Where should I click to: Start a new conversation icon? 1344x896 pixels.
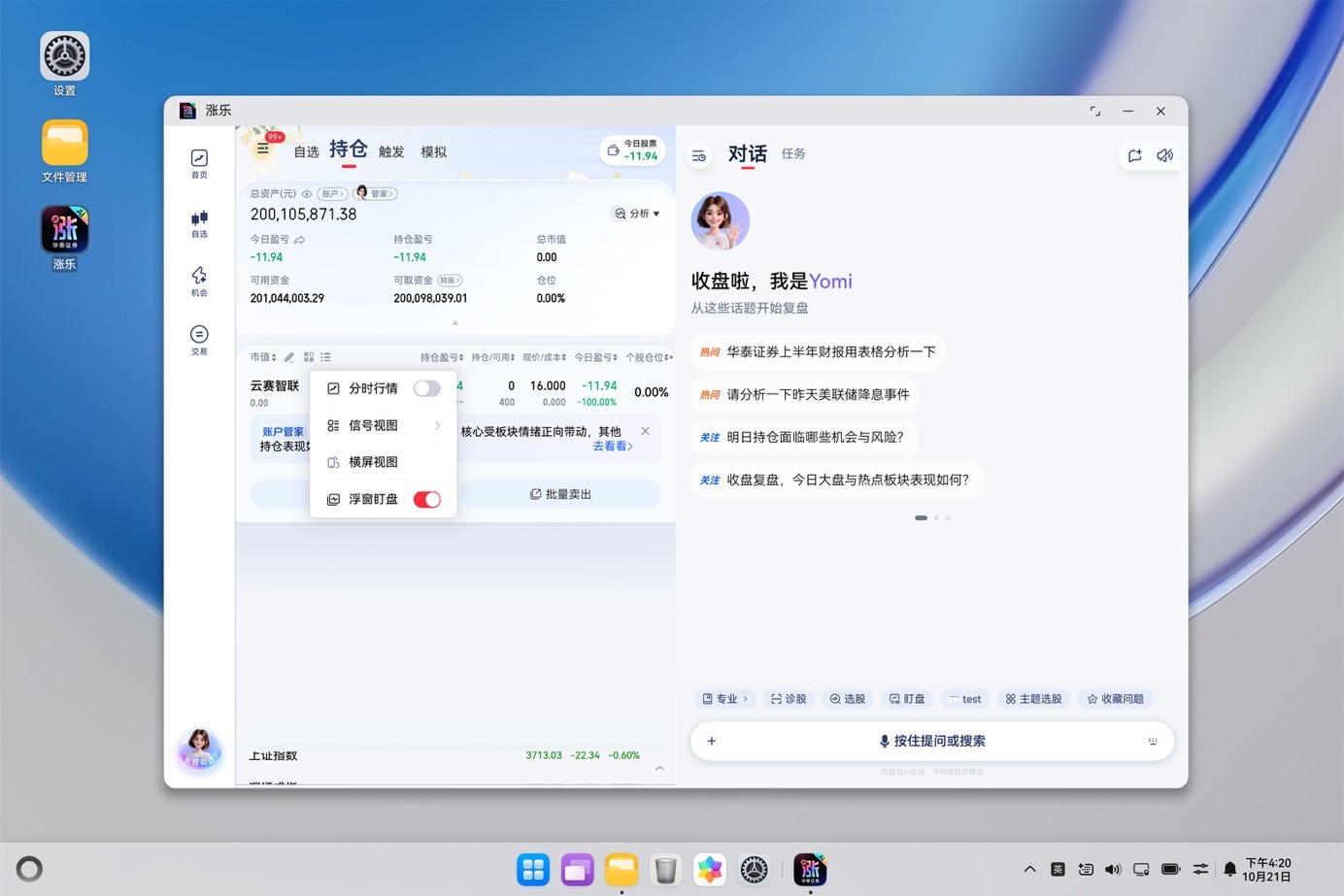pyautogui.click(x=1134, y=155)
